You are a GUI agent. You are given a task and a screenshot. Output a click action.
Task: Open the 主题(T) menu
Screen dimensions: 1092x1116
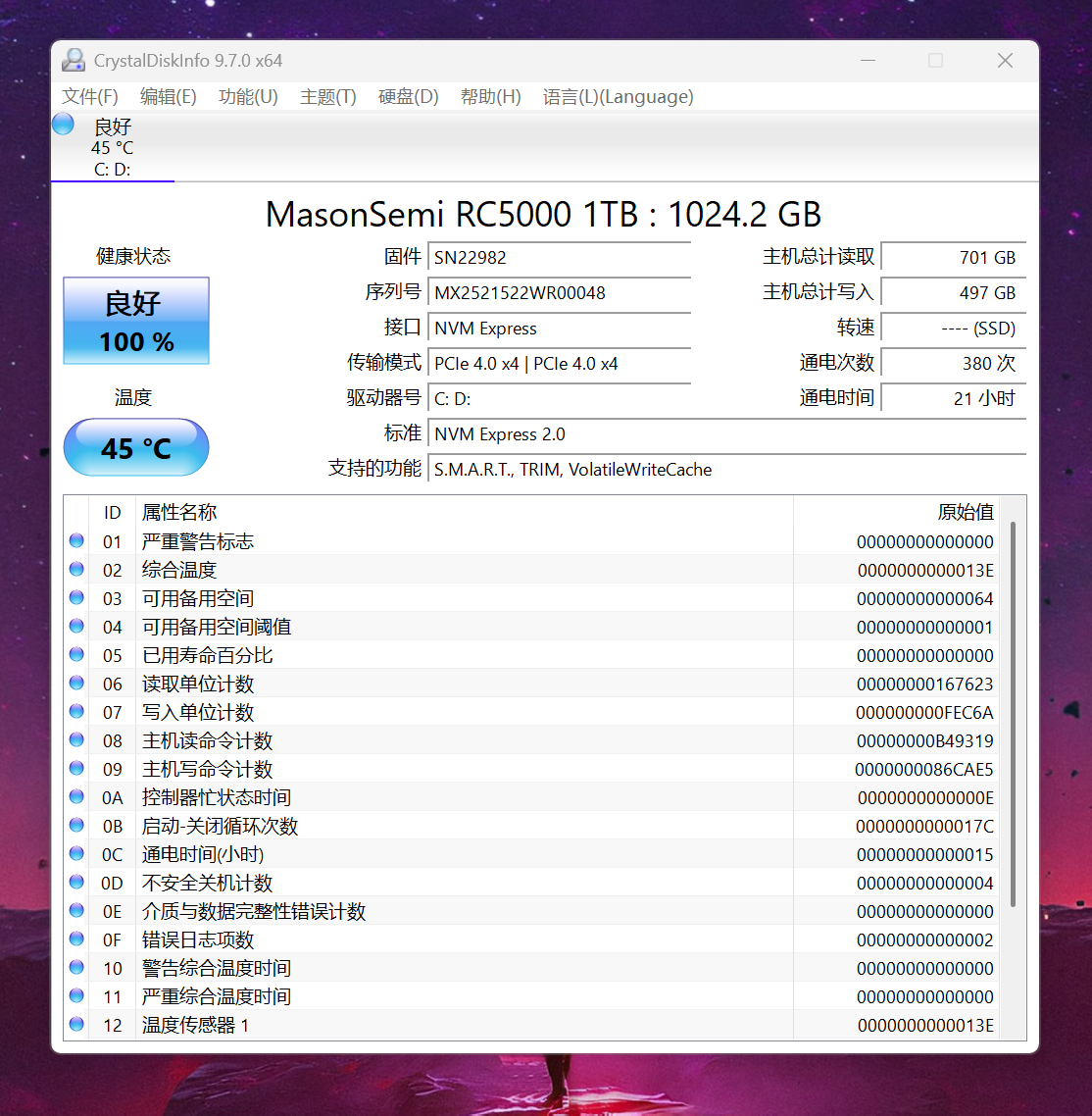(328, 97)
